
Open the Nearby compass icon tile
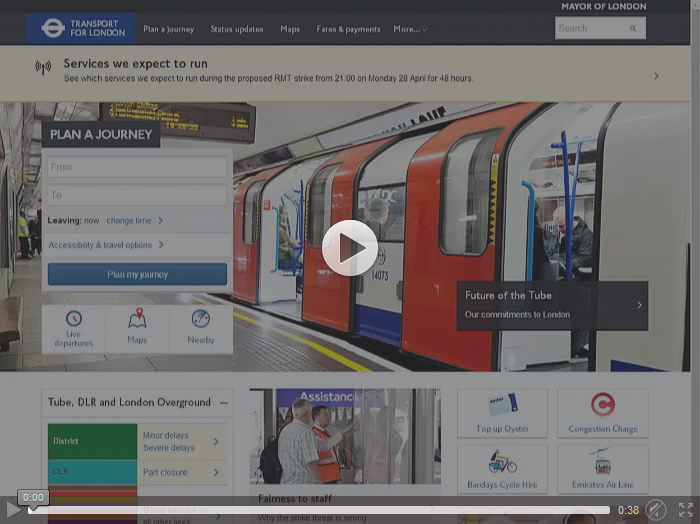pos(201,319)
